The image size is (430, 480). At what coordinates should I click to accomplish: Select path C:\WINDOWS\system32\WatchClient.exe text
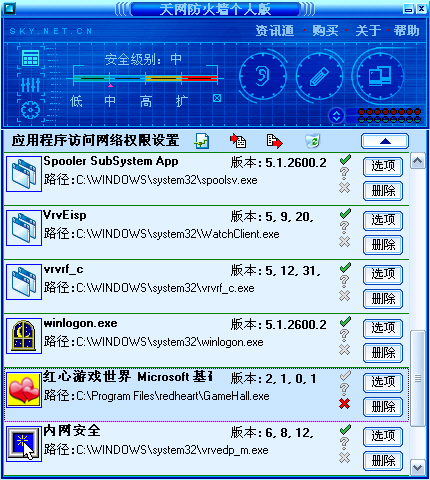click(x=178, y=234)
